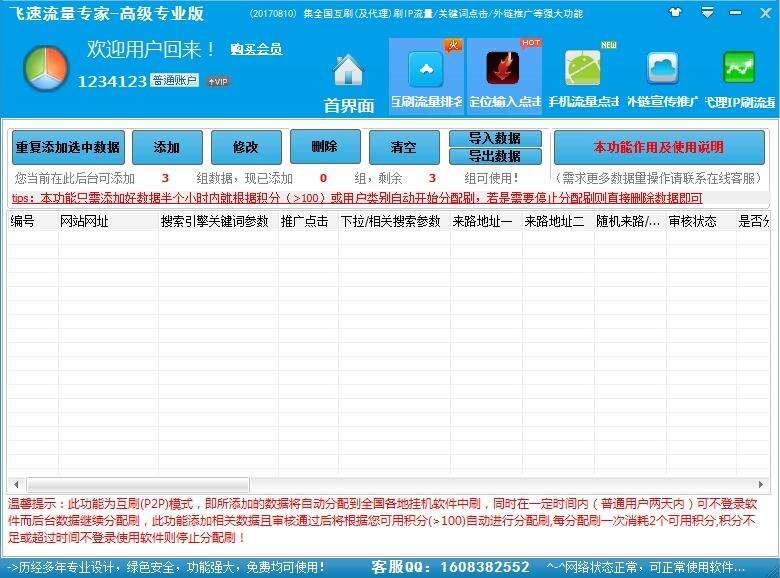Open 手机流量点击 Android icon
This screenshot has height=578, width=780.
pyautogui.click(x=583, y=68)
